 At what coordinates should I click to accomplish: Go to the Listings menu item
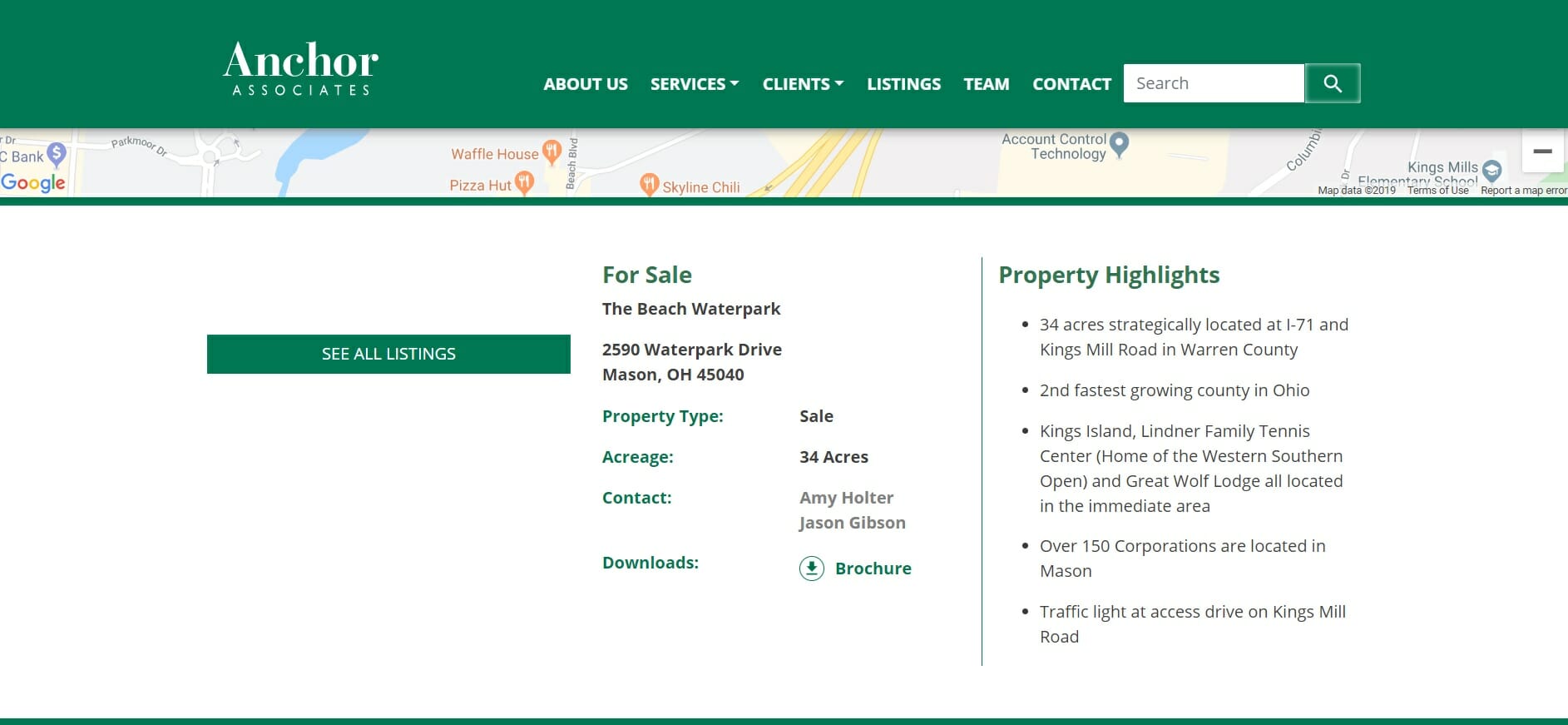(x=903, y=84)
